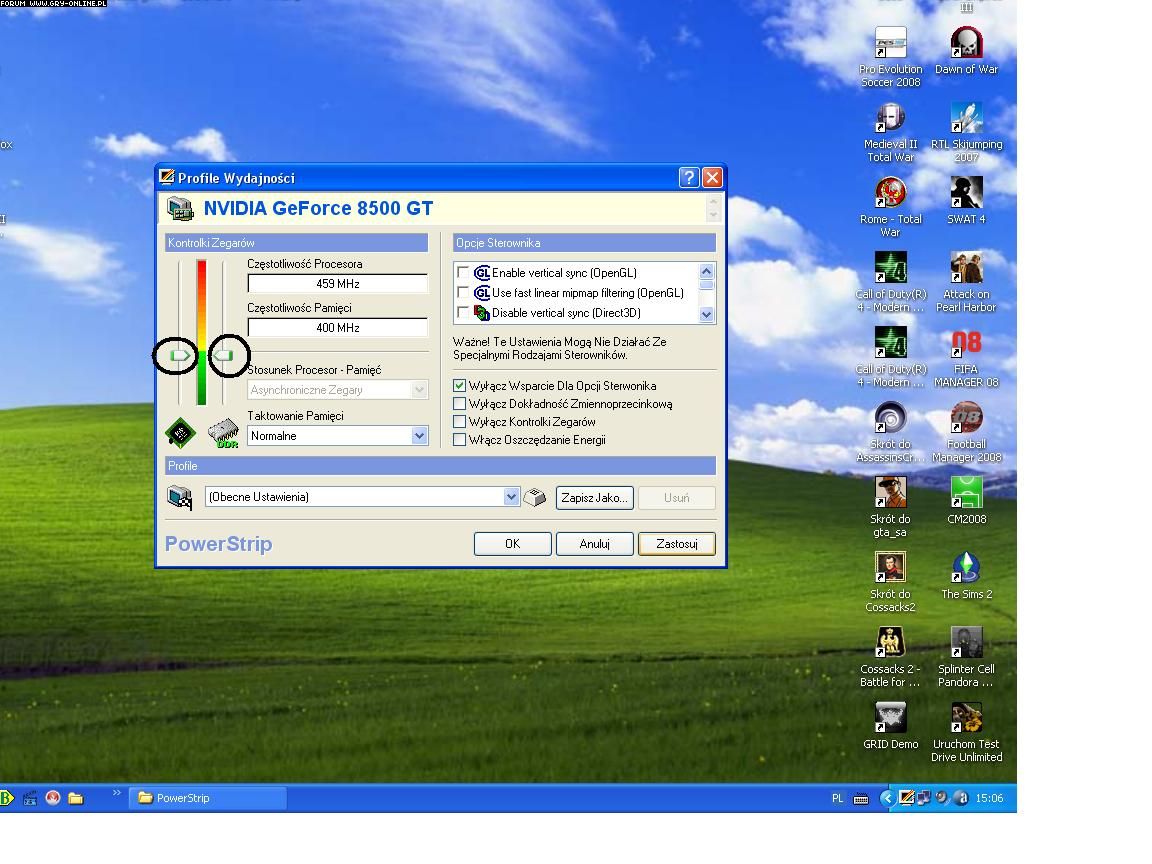Click the DDR memory chip icon
The image size is (1152, 864).
coord(223,433)
